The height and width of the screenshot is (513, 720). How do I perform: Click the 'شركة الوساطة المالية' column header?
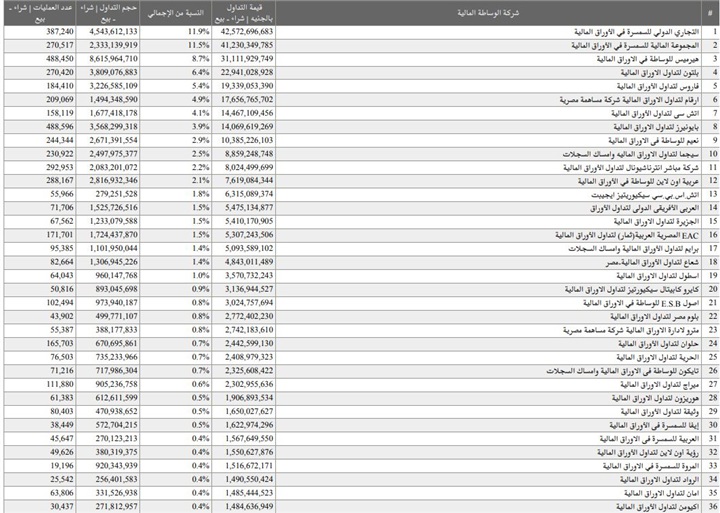click(x=489, y=13)
